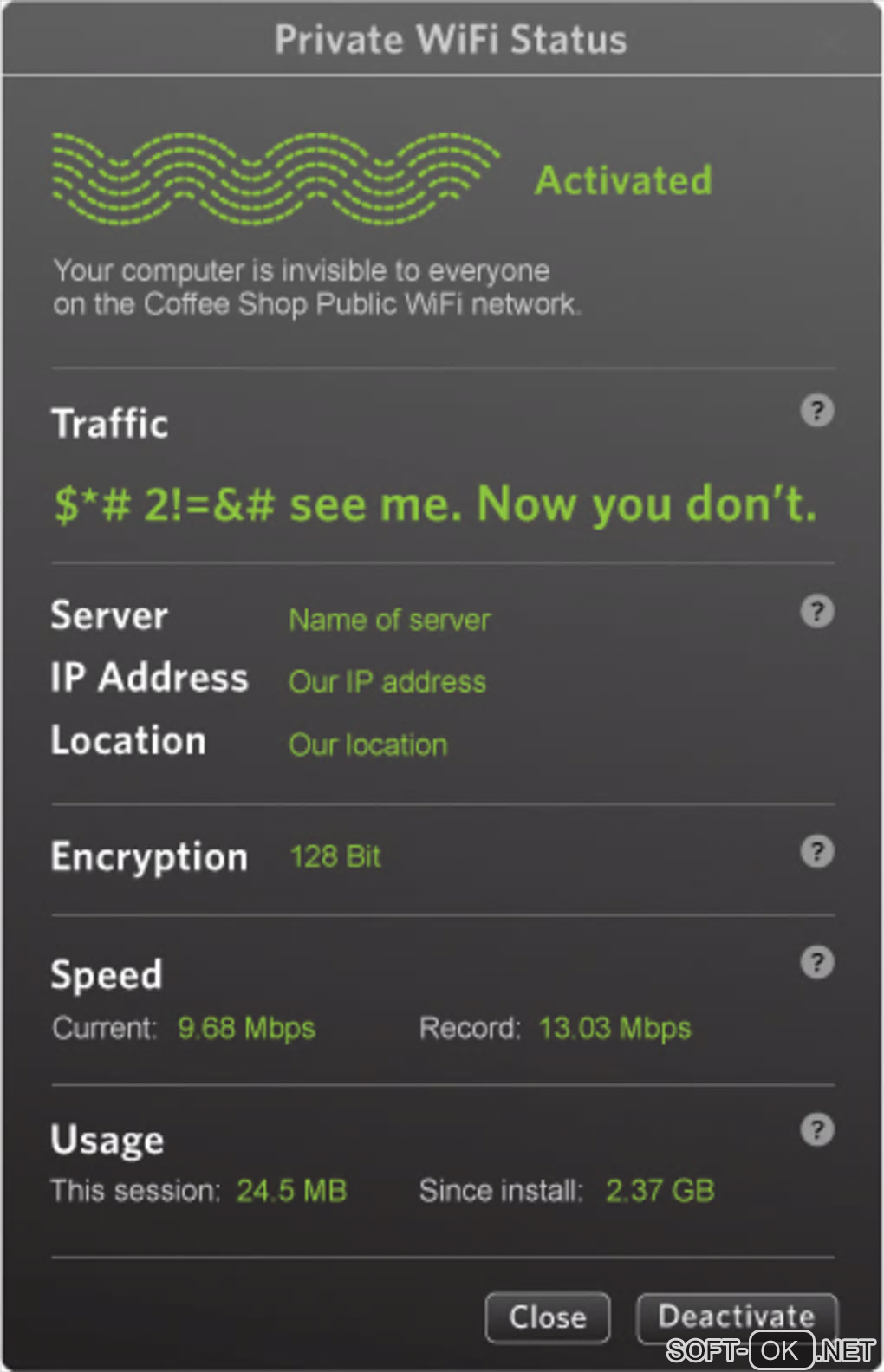
Task: Click the session usage 24.5 MB
Action: [x=291, y=1190]
